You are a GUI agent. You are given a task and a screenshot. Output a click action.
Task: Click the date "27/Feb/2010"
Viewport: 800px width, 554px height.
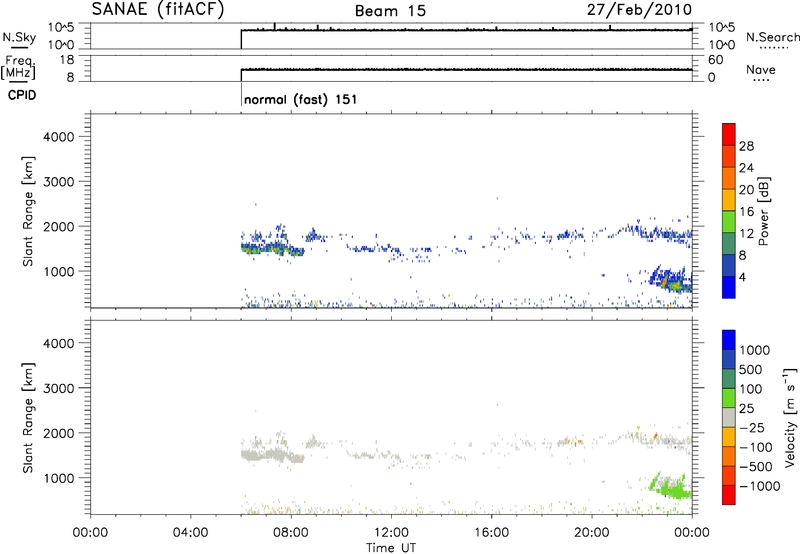(639, 9)
